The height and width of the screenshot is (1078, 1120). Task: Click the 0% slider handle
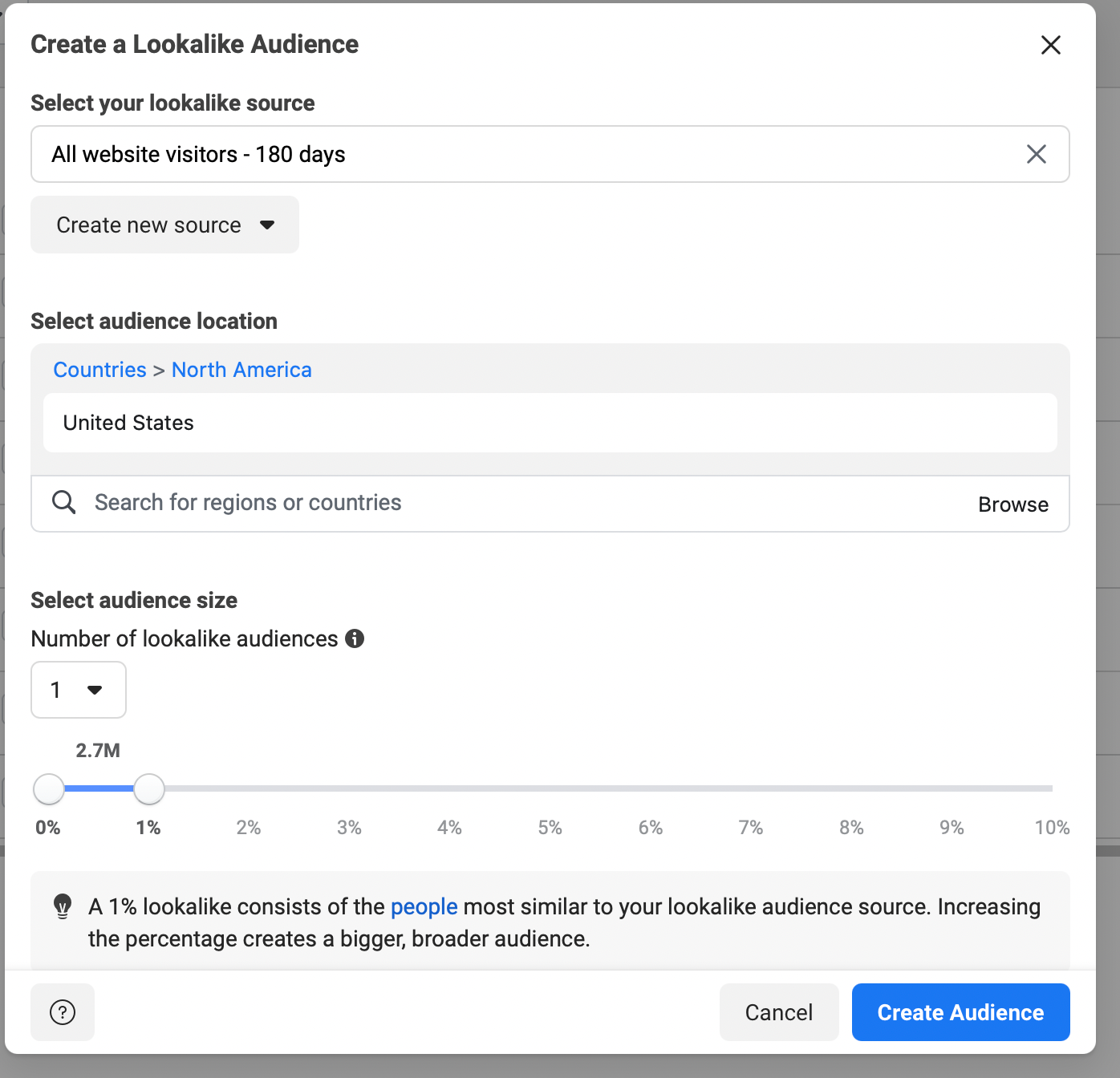pos(49,789)
